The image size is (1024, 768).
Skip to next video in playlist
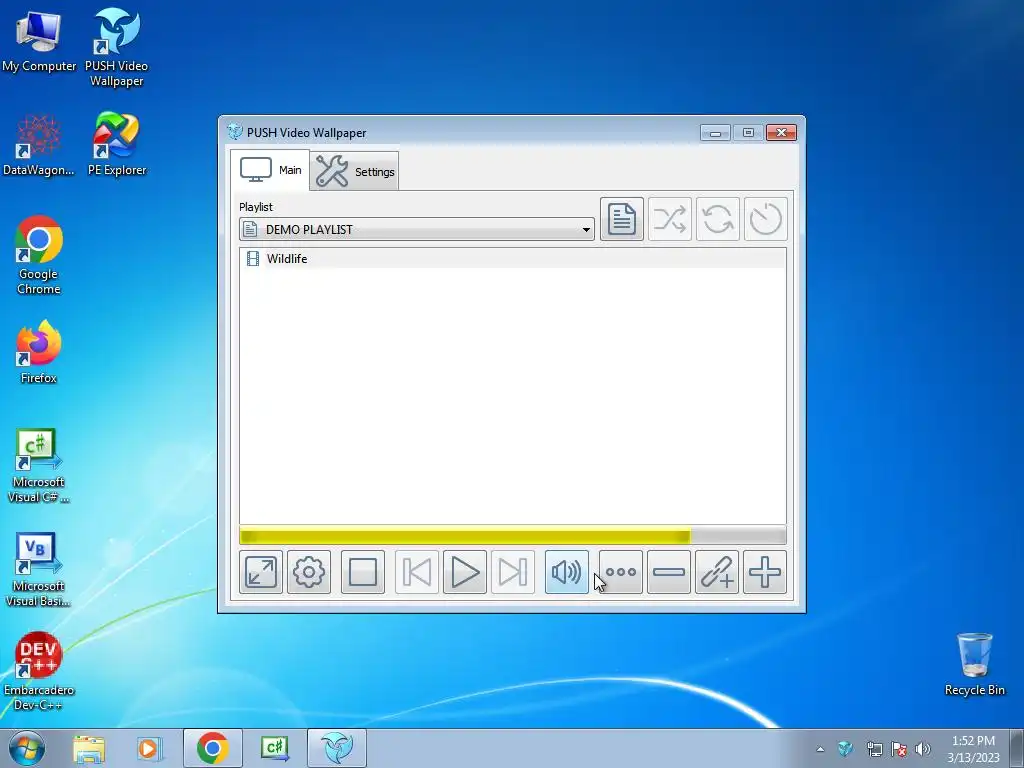513,572
